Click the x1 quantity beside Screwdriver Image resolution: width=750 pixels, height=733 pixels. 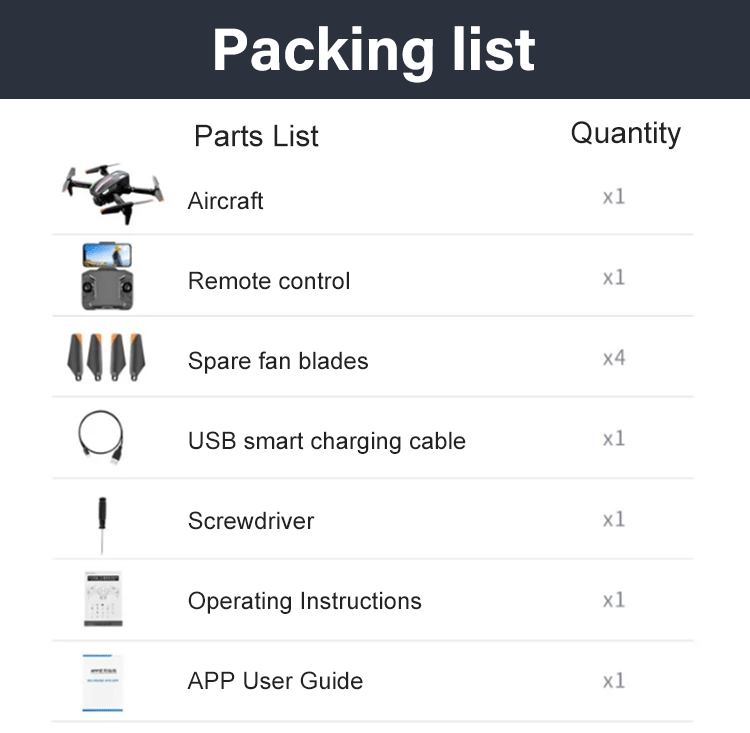click(614, 520)
